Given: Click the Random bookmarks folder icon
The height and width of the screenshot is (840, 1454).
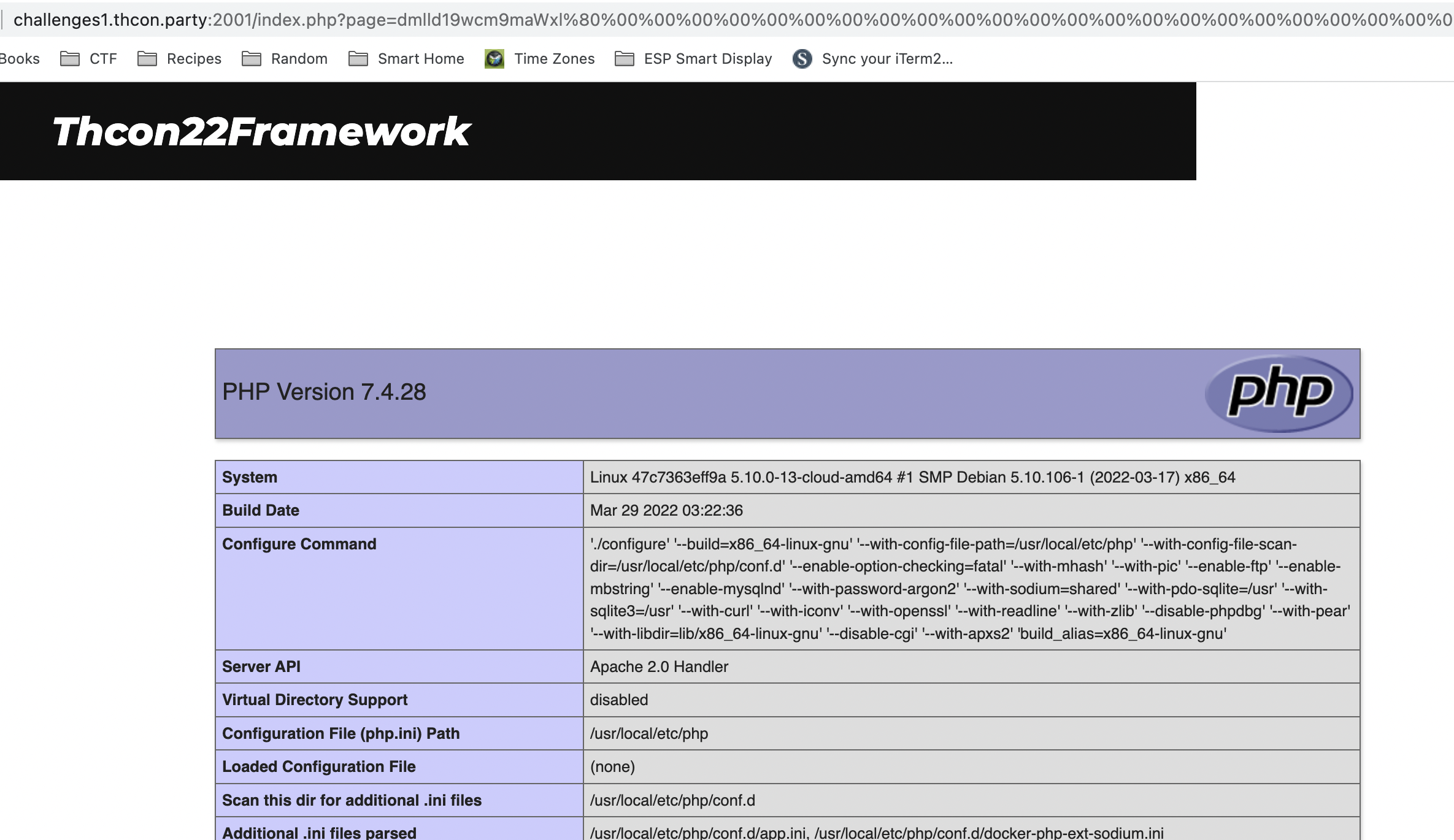Looking at the screenshot, I should 252,59.
